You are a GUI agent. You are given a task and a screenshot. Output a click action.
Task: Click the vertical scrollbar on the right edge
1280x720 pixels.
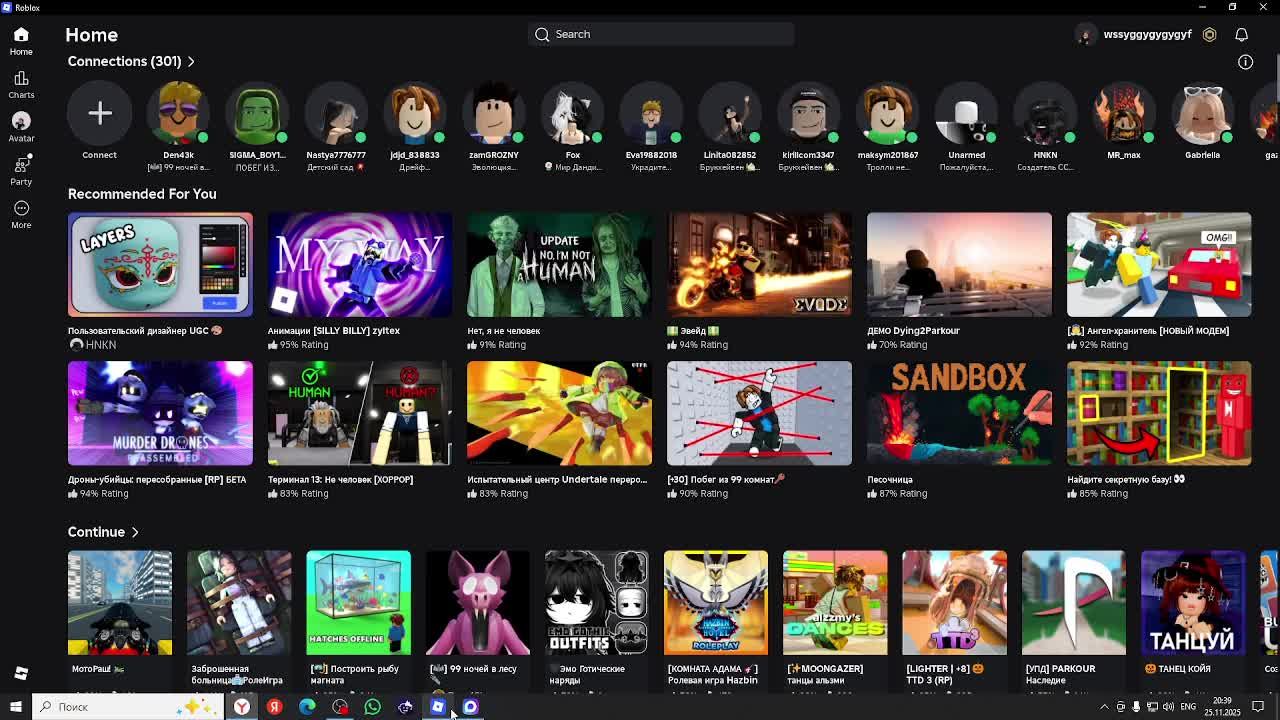click(1276, 80)
